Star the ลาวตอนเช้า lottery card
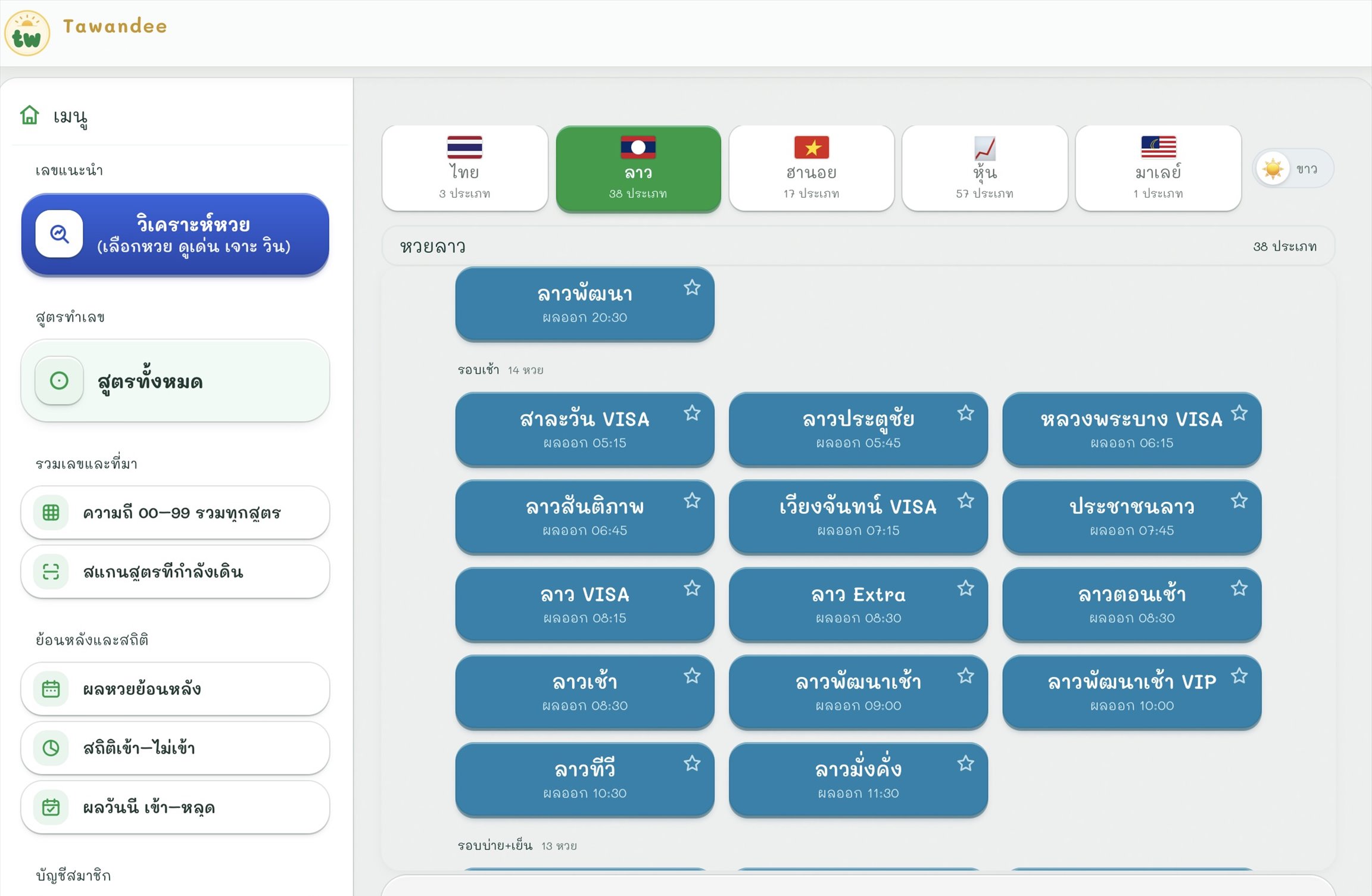Viewport: 1372px width, 896px height. coord(1239,588)
